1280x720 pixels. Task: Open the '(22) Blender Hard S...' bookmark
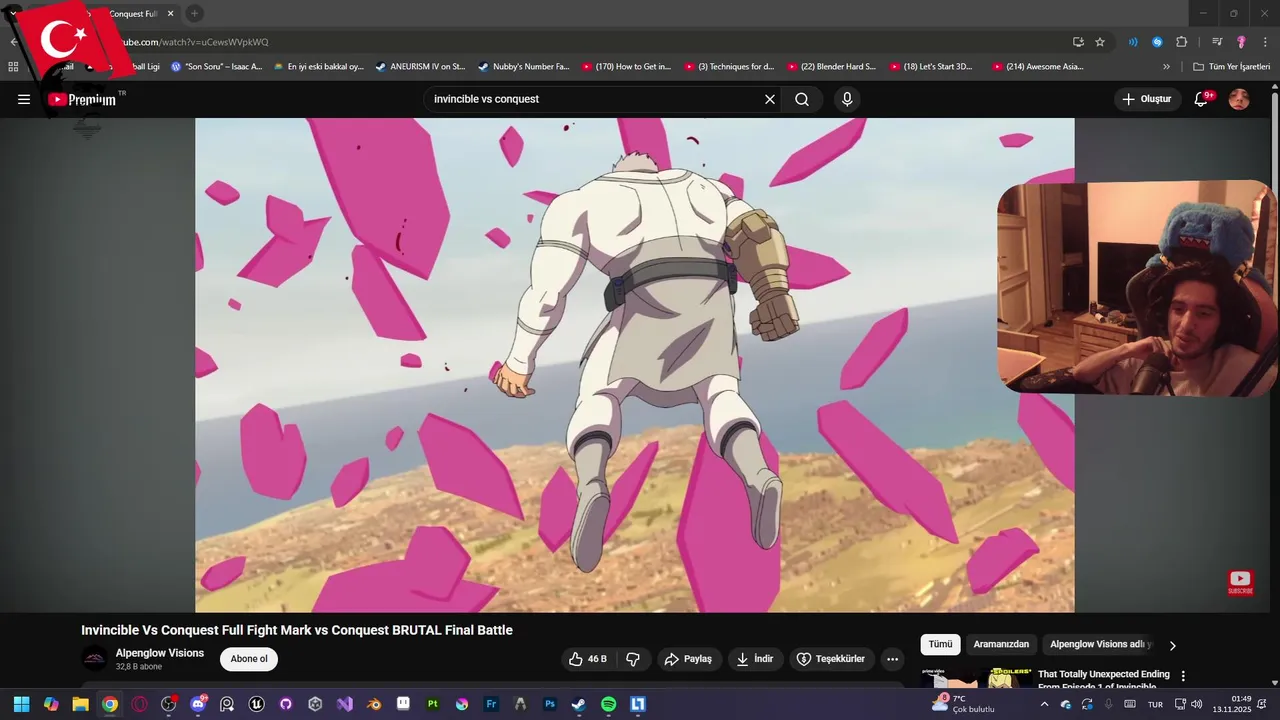point(832,67)
